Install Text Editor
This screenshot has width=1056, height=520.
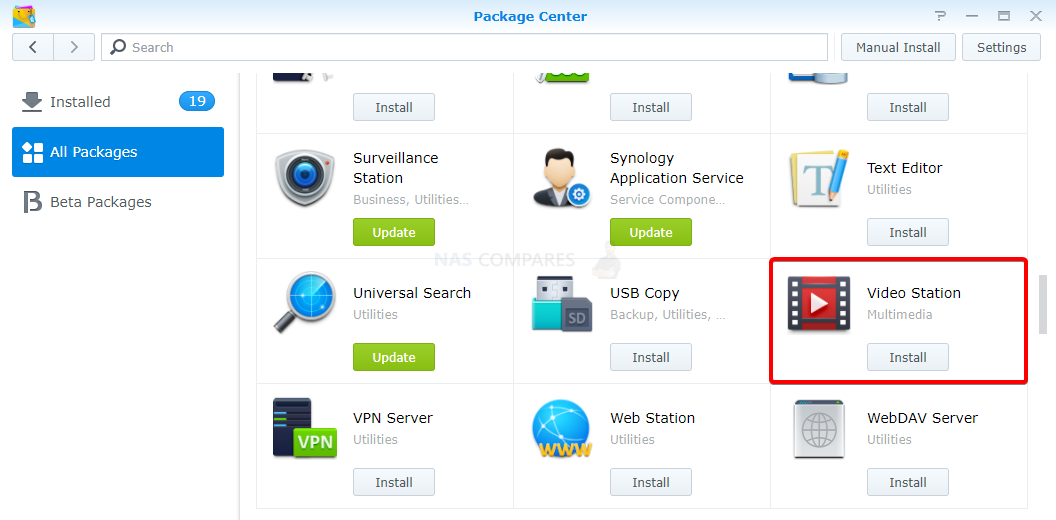tap(908, 232)
